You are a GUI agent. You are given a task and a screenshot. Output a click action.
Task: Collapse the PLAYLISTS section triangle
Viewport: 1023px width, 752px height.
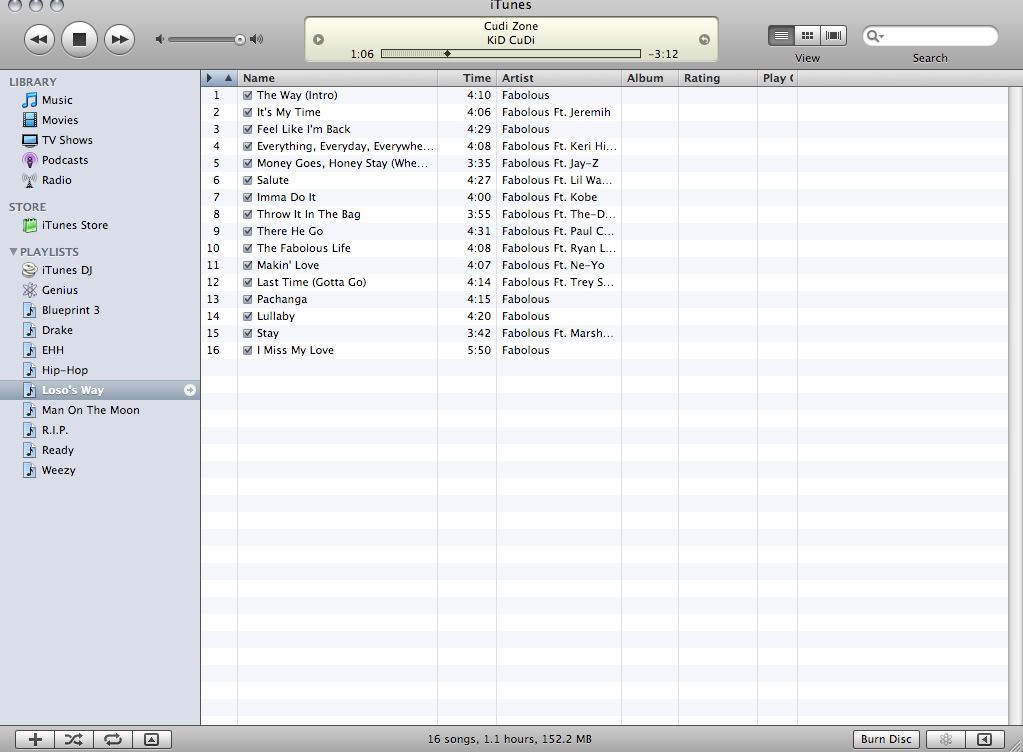point(13,252)
